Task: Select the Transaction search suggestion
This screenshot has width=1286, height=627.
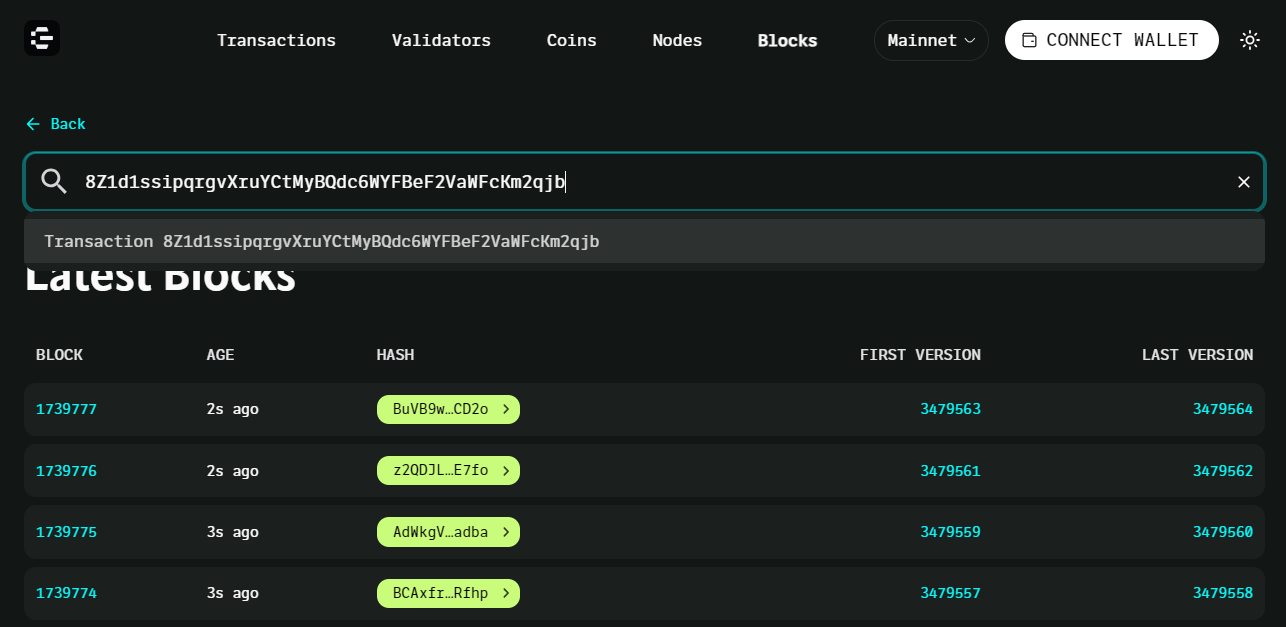Action: pos(644,241)
